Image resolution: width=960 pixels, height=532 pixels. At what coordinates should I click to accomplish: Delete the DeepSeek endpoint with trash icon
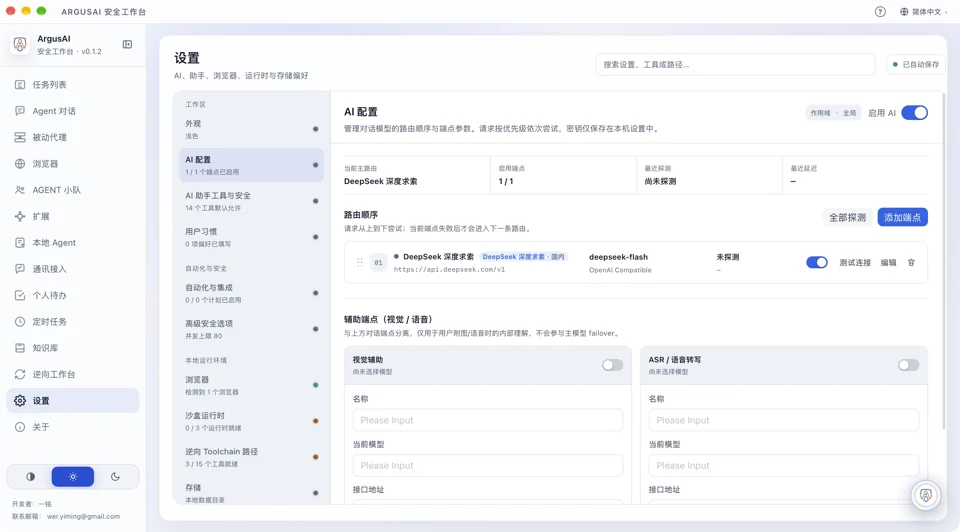[x=911, y=263]
